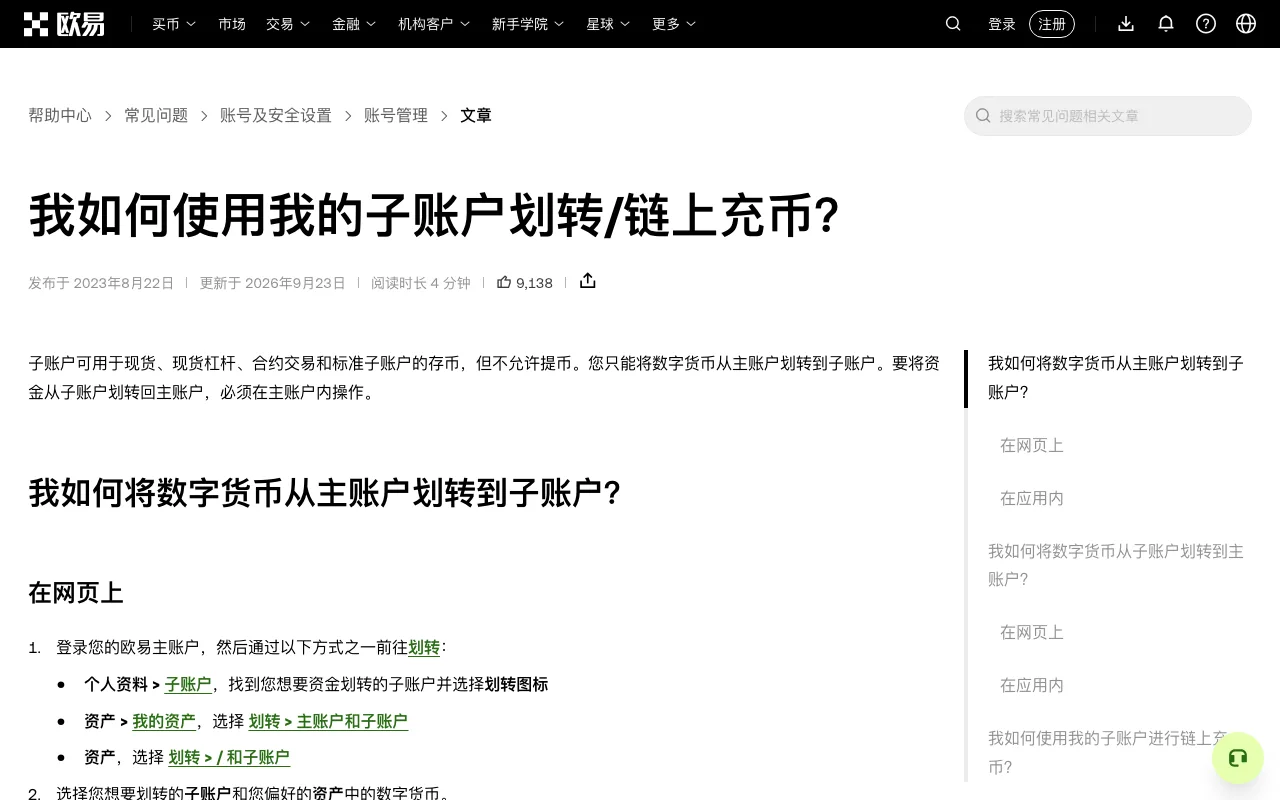The height and width of the screenshot is (800, 1280).
Task: Jump to first 在网页上 sidebar entry
Action: point(1032,446)
